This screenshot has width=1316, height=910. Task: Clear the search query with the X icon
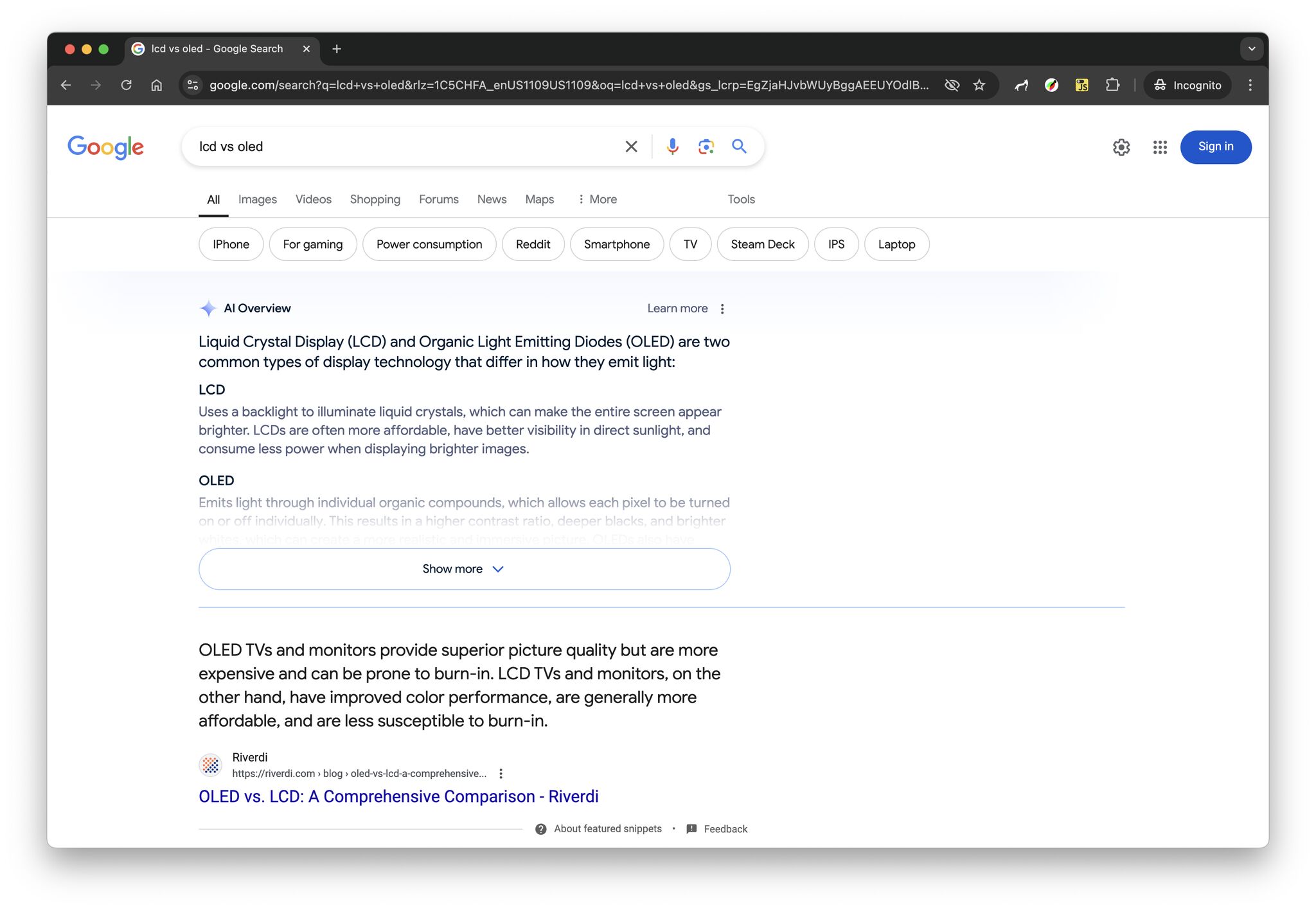[x=630, y=147]
